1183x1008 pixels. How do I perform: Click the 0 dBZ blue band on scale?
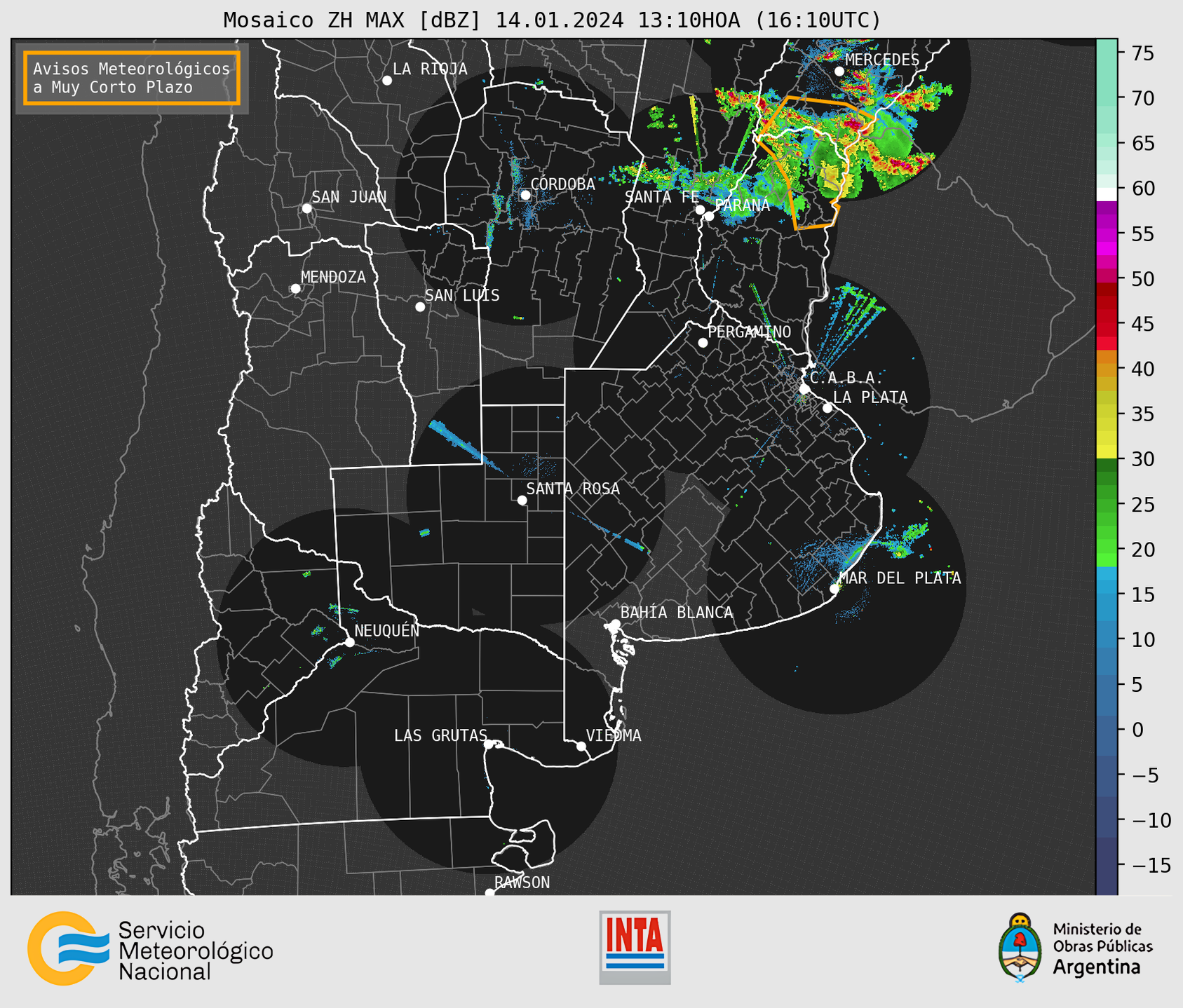pyautogui.click(x=1107, y=730)
